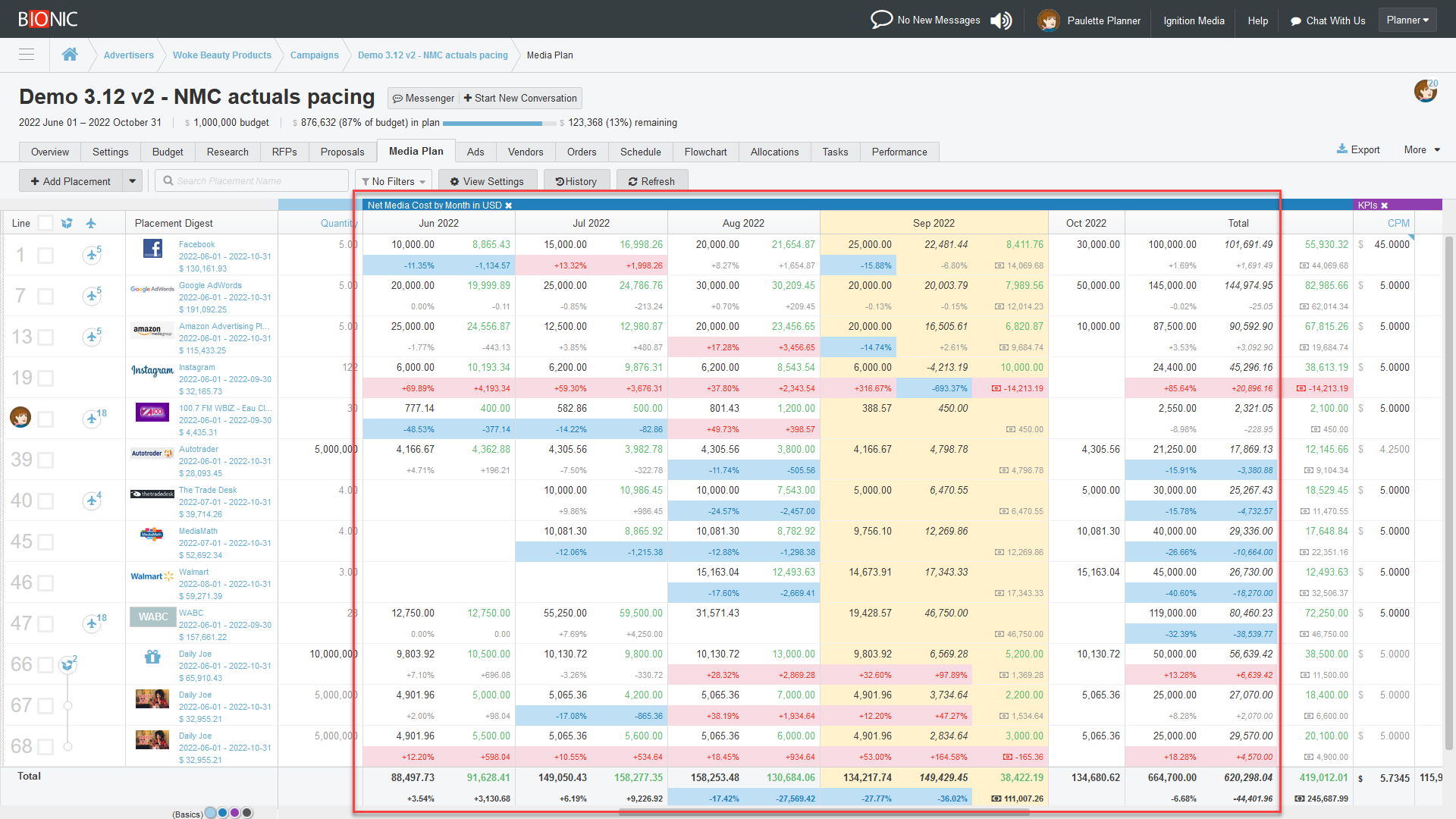The image size is (1456, 819).
Task: Go to Woke Beauty Products breadcrumb
Action: tap(222, 55)
